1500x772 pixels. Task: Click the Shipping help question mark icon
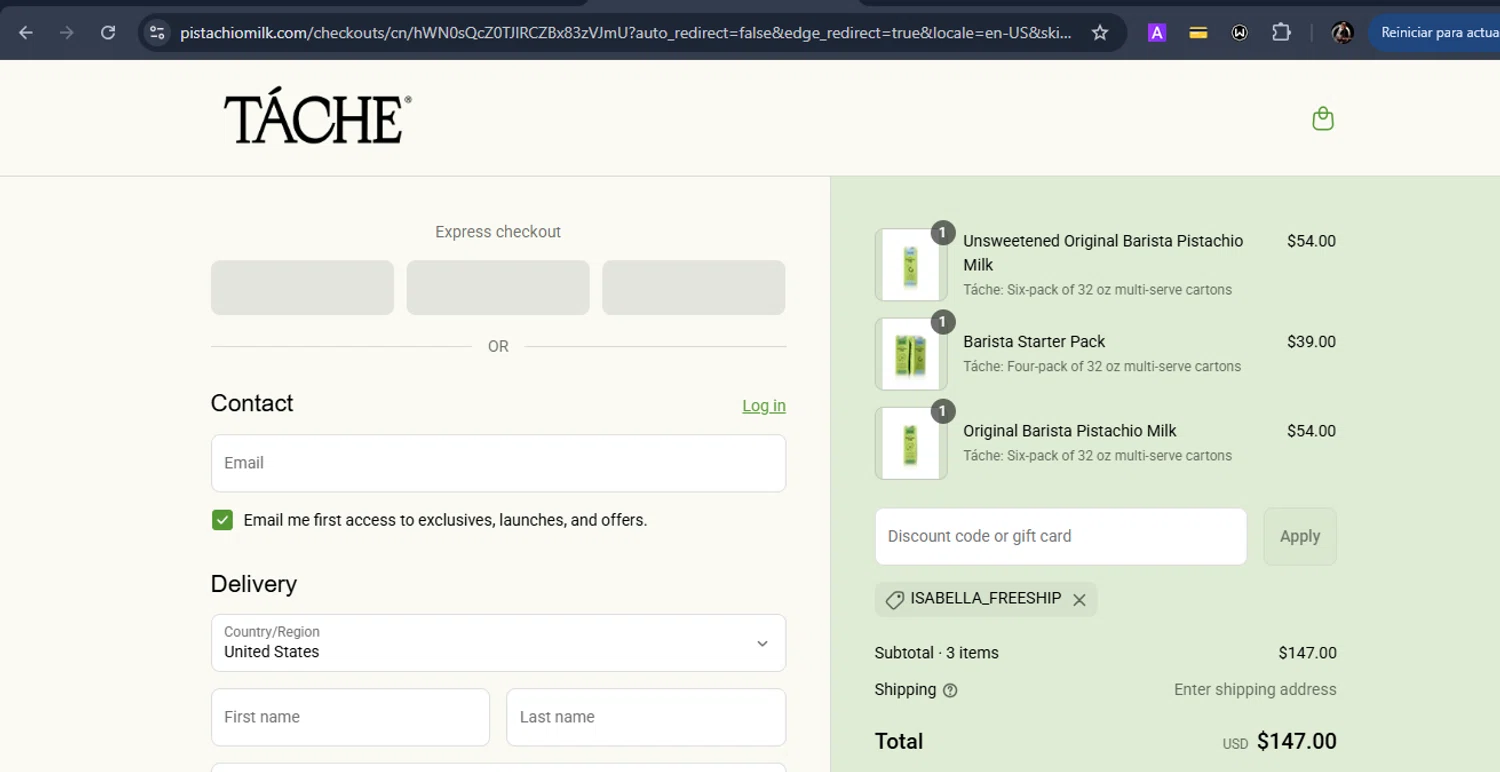click(x=950, y=690)
